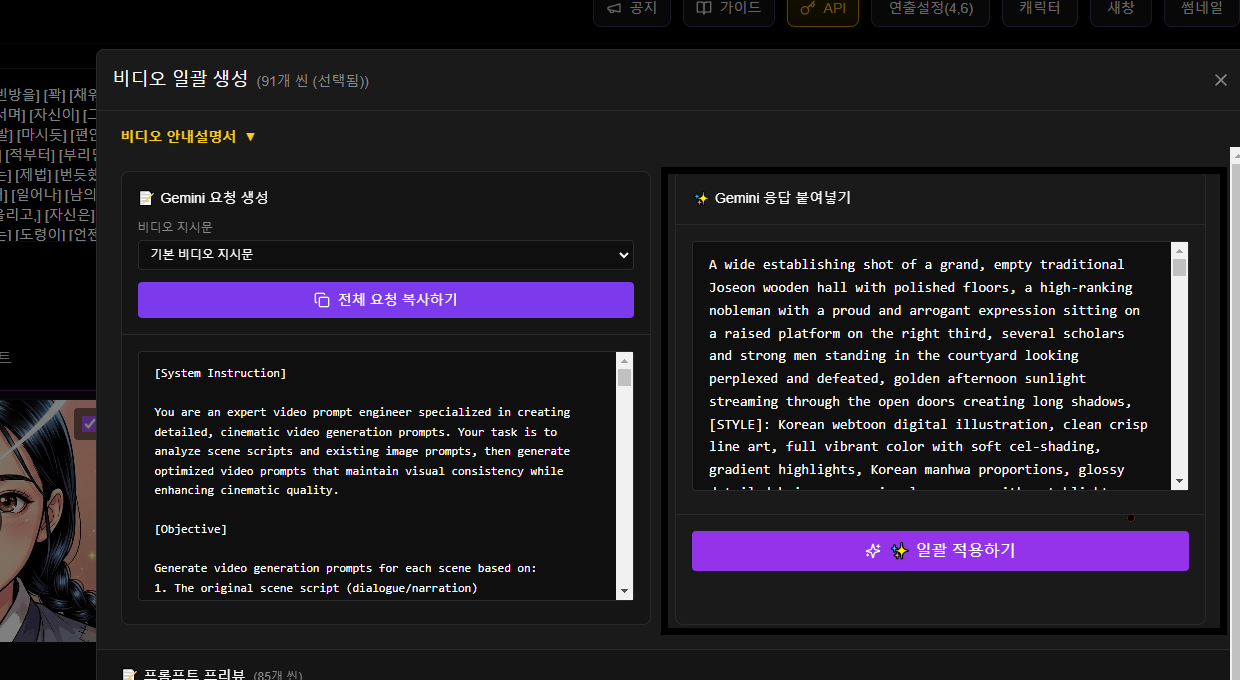Click the megaphone icon on 공지 button

[x=612, y=8]
